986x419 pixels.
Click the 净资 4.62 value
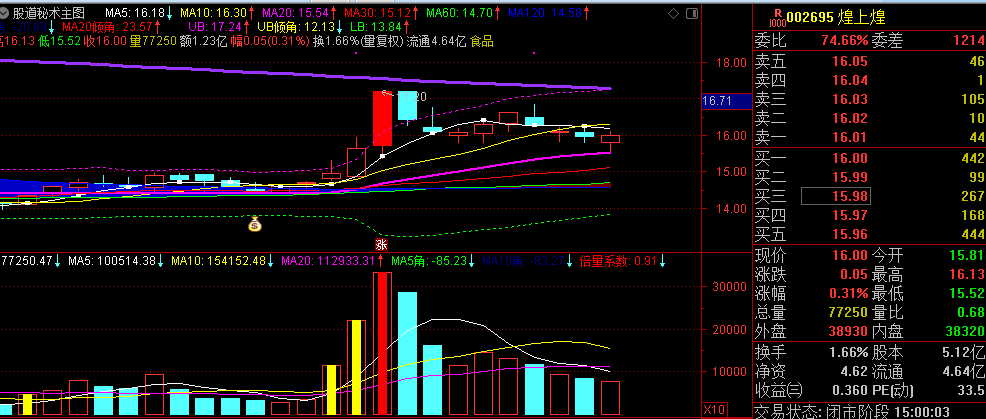(x=853, y=371)
